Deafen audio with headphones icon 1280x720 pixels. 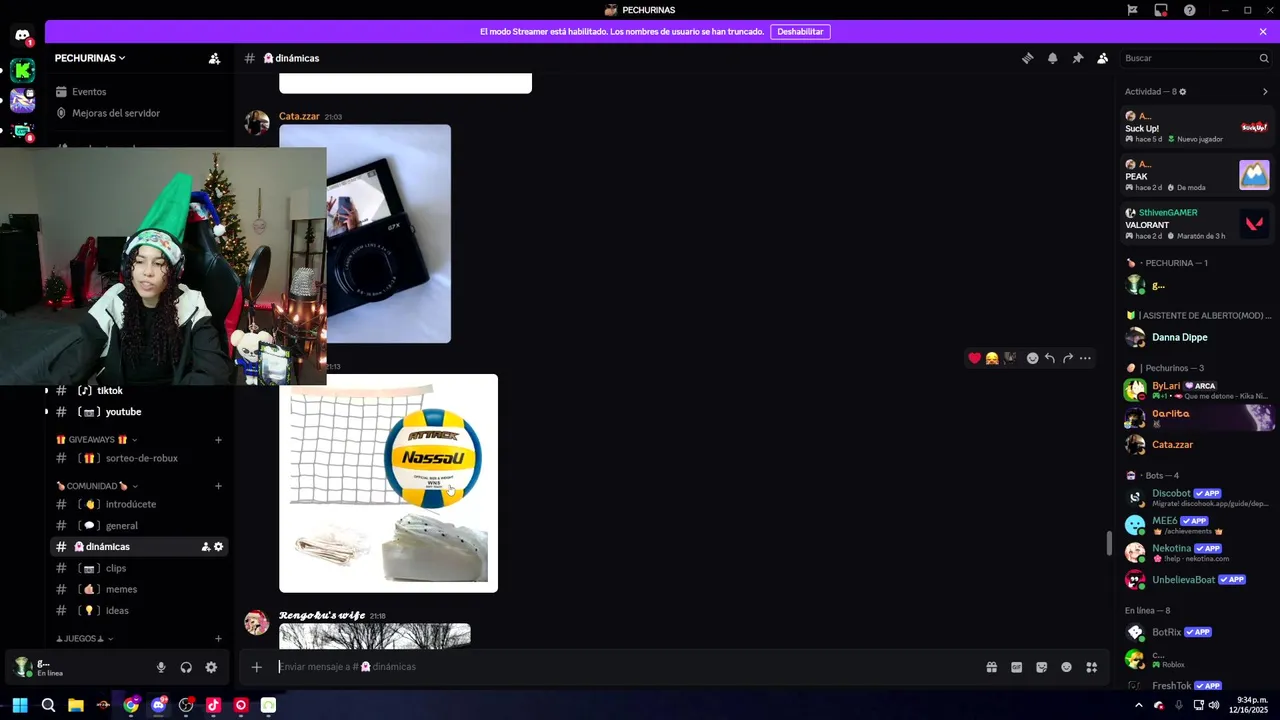click(186, 667)
